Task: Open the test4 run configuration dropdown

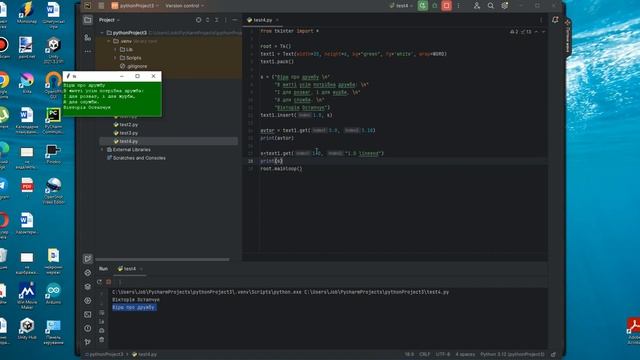Action: pyautogui.click(x=400, y=6)
